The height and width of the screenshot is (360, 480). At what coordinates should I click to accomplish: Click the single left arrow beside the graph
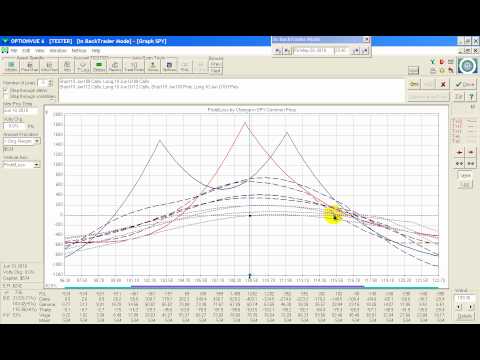[x=460, y=152]
